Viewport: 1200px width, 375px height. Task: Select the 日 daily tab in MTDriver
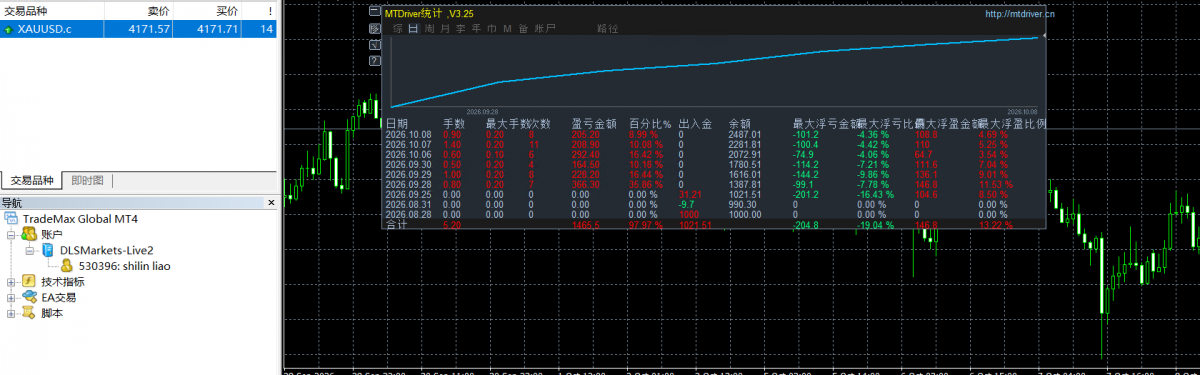pyautogui.click(x=413, y=29)
